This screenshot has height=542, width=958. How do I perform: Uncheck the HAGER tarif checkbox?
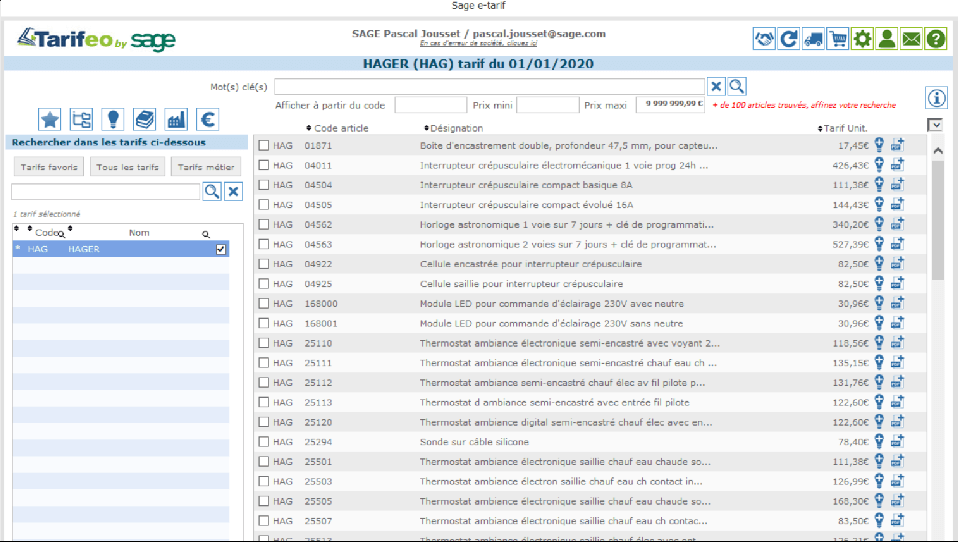(221, 249)
